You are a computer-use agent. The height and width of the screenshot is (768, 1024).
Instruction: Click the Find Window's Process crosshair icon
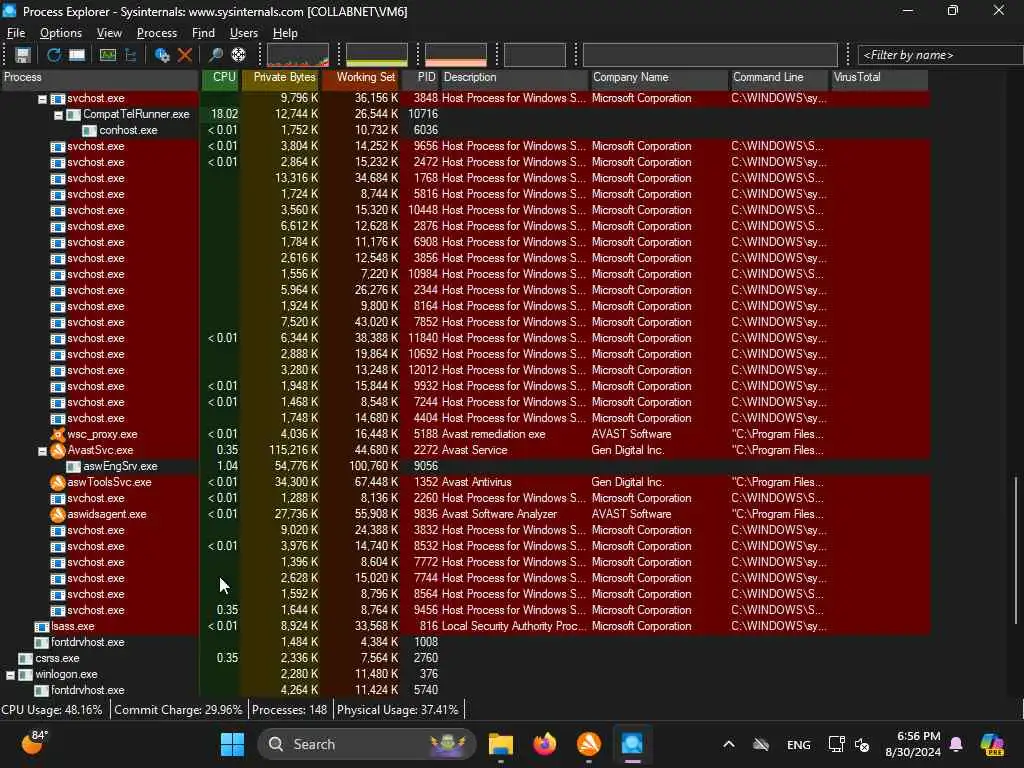(238, 55)
